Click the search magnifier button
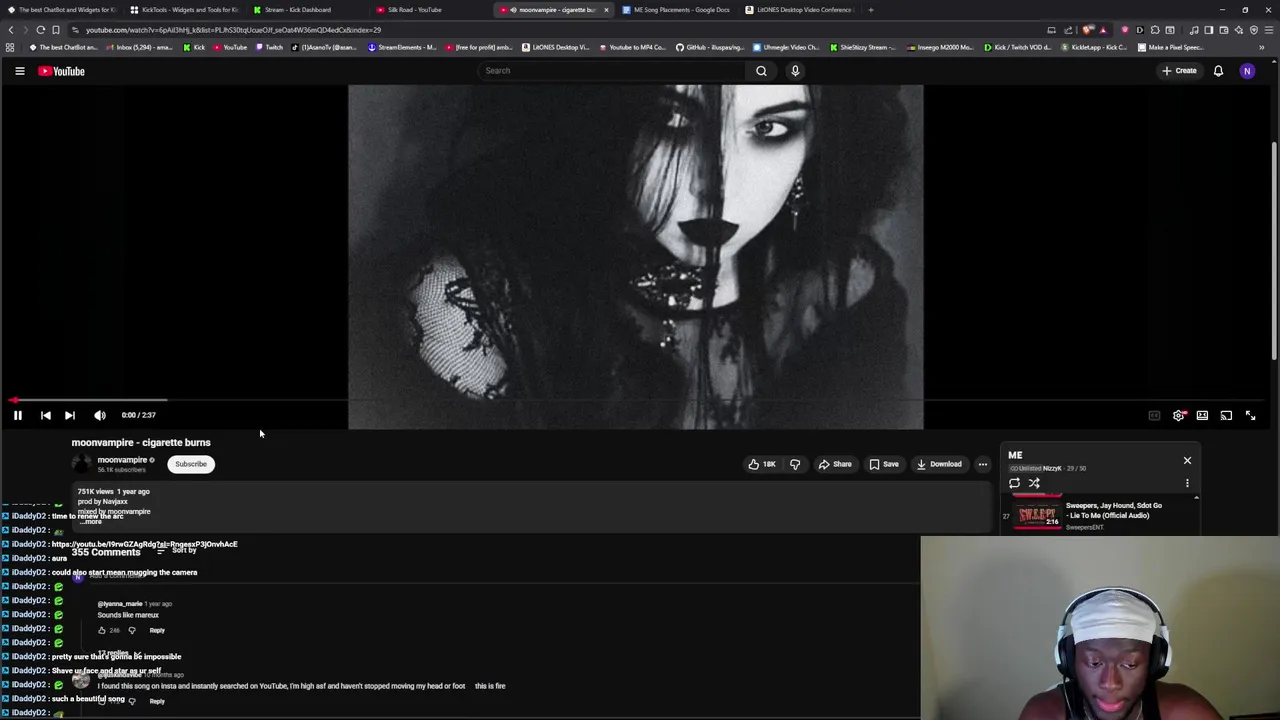This screenshot has height=720, width=1280. (761, 71)
